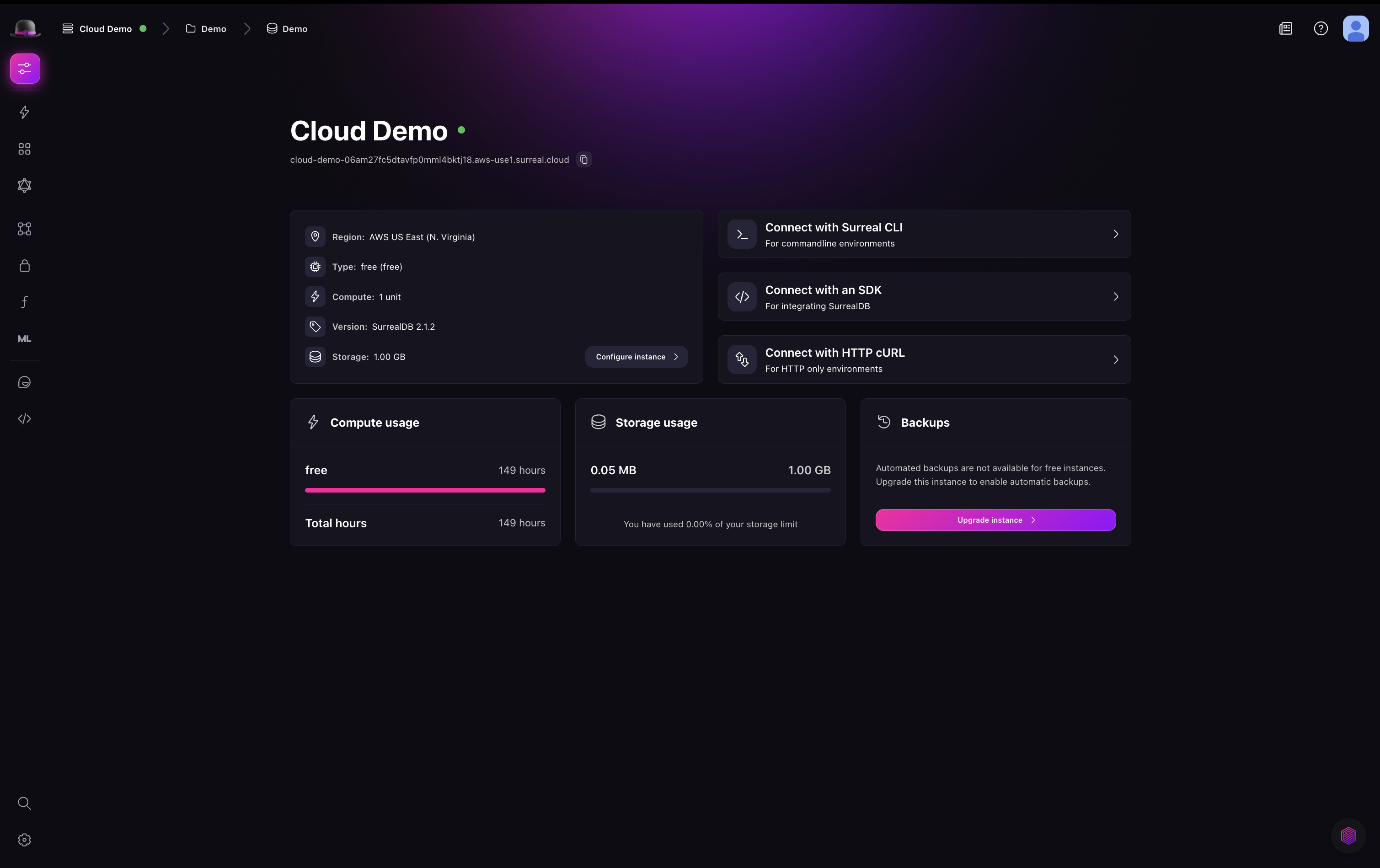Expand the Connect with Surreal CLI card

point(923,234)
